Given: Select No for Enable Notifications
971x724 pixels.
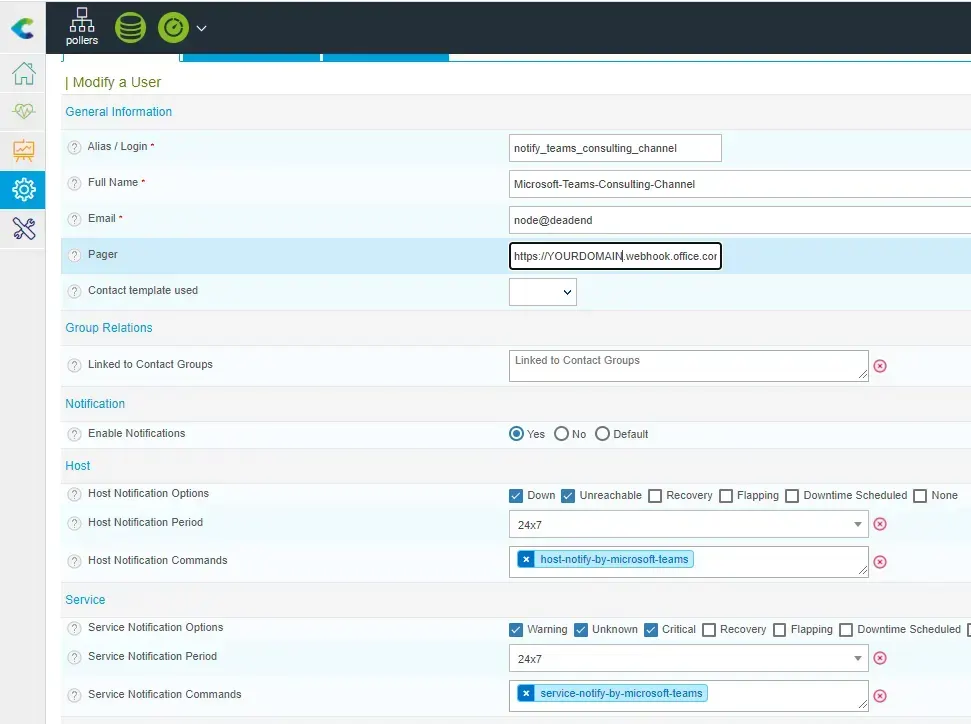Looking at the screenshot, I should click(561, 434).
